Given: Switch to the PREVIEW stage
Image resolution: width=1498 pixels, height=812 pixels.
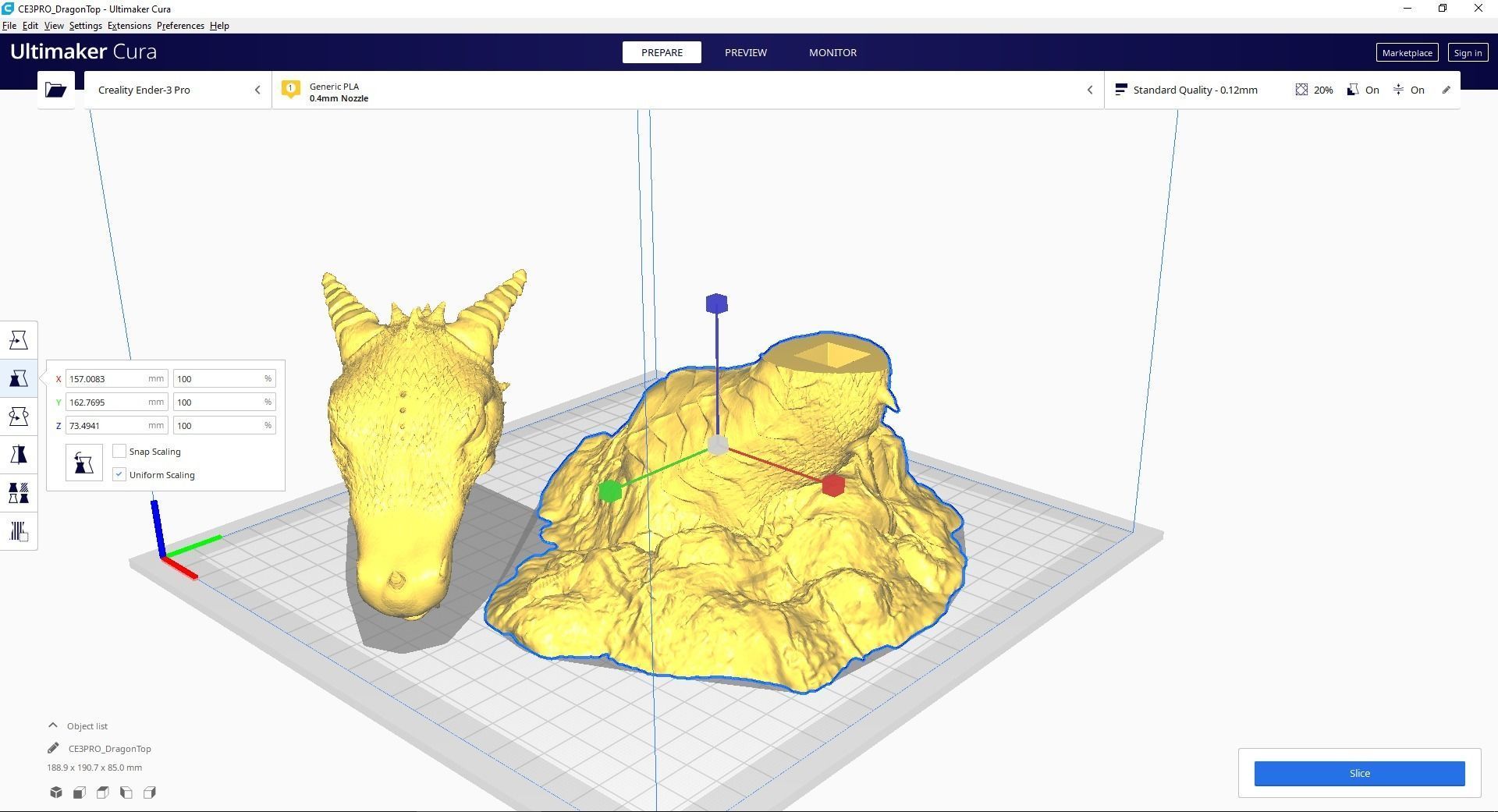Looking at the screenshot, I should pyautogui.click(x=746, y=52).
